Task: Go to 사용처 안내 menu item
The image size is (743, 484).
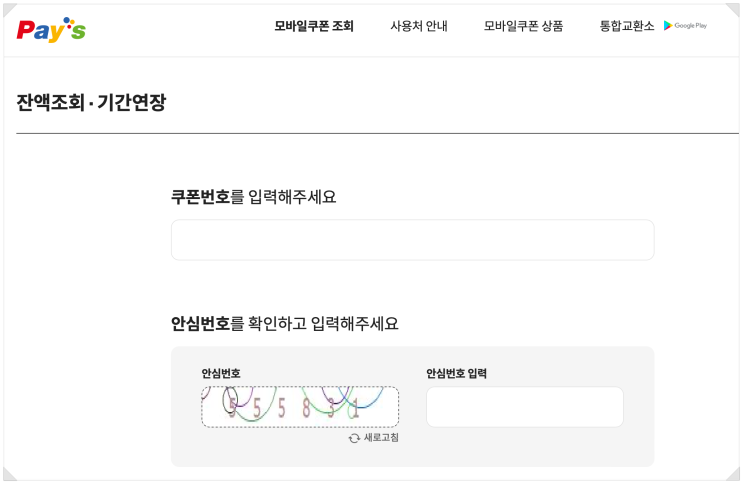Action: (419, 27)
